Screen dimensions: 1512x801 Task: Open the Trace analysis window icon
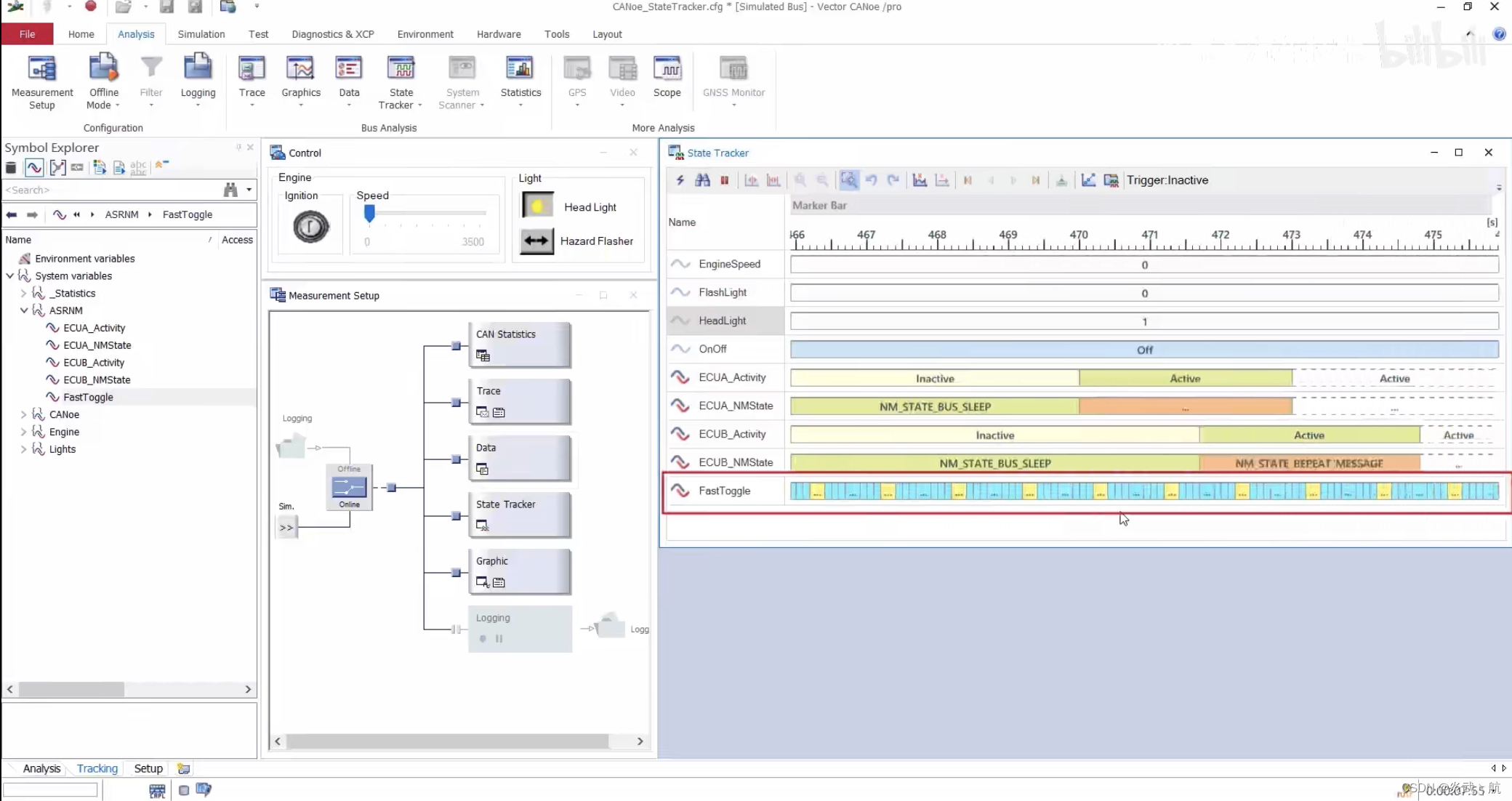[252, 69]
